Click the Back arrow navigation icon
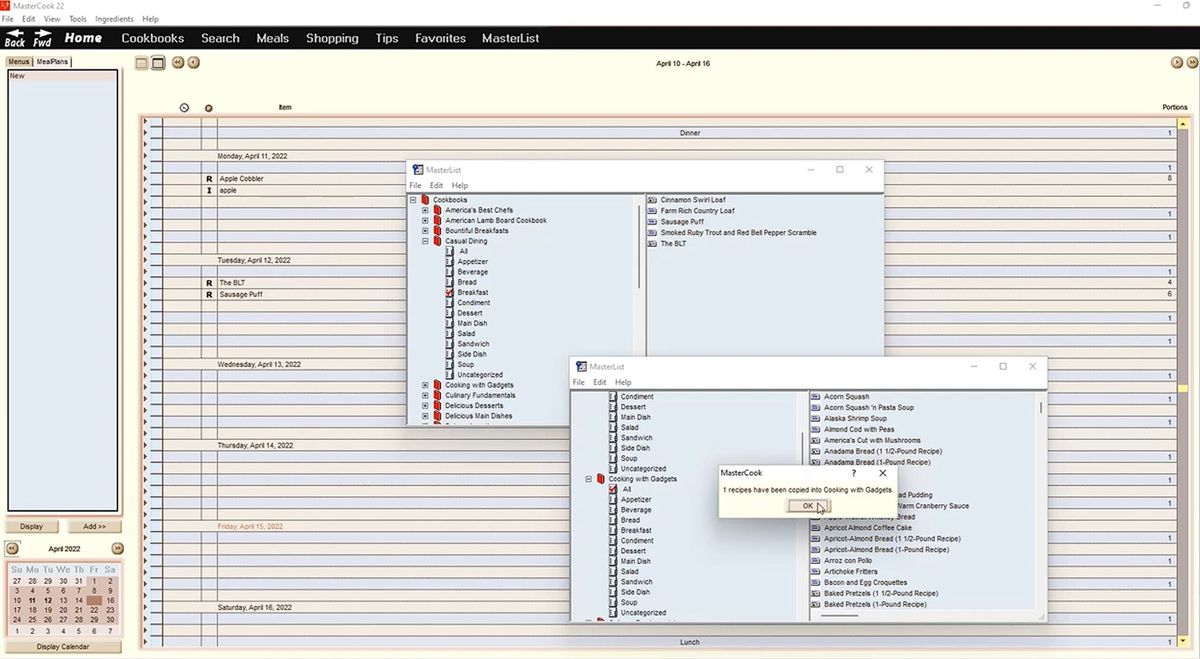This screenshot has width=1200, height=659. click(x=15, y=38)
